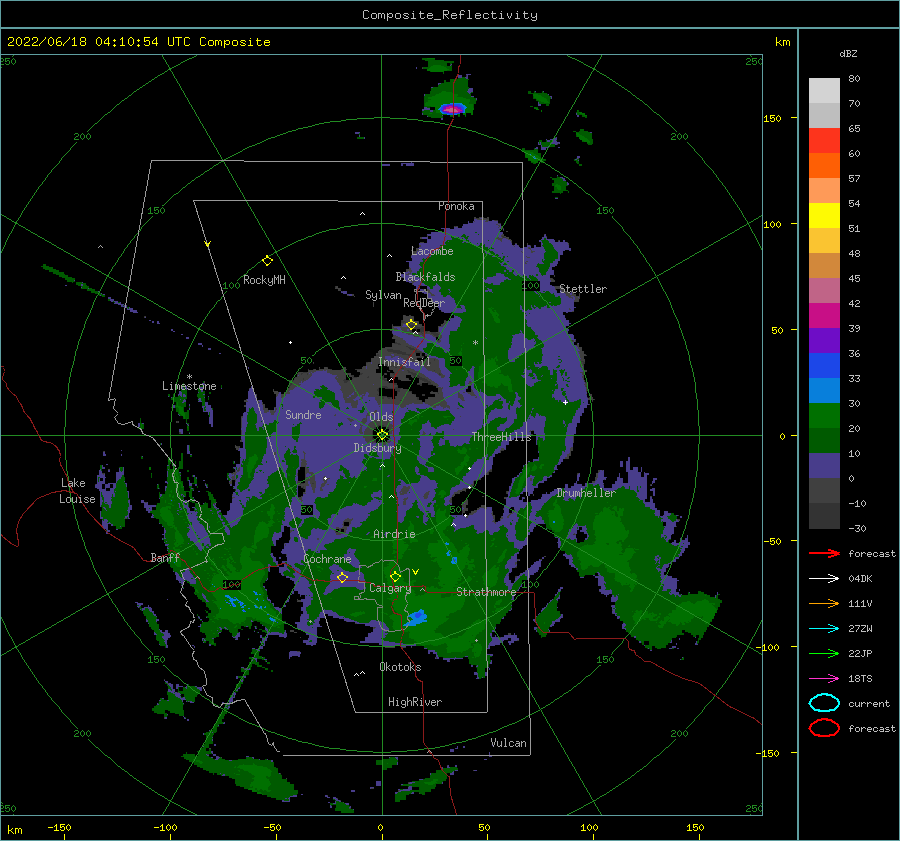Click the Airdrie city label
This screenshot has width=900, height=841.
(394, 534)
